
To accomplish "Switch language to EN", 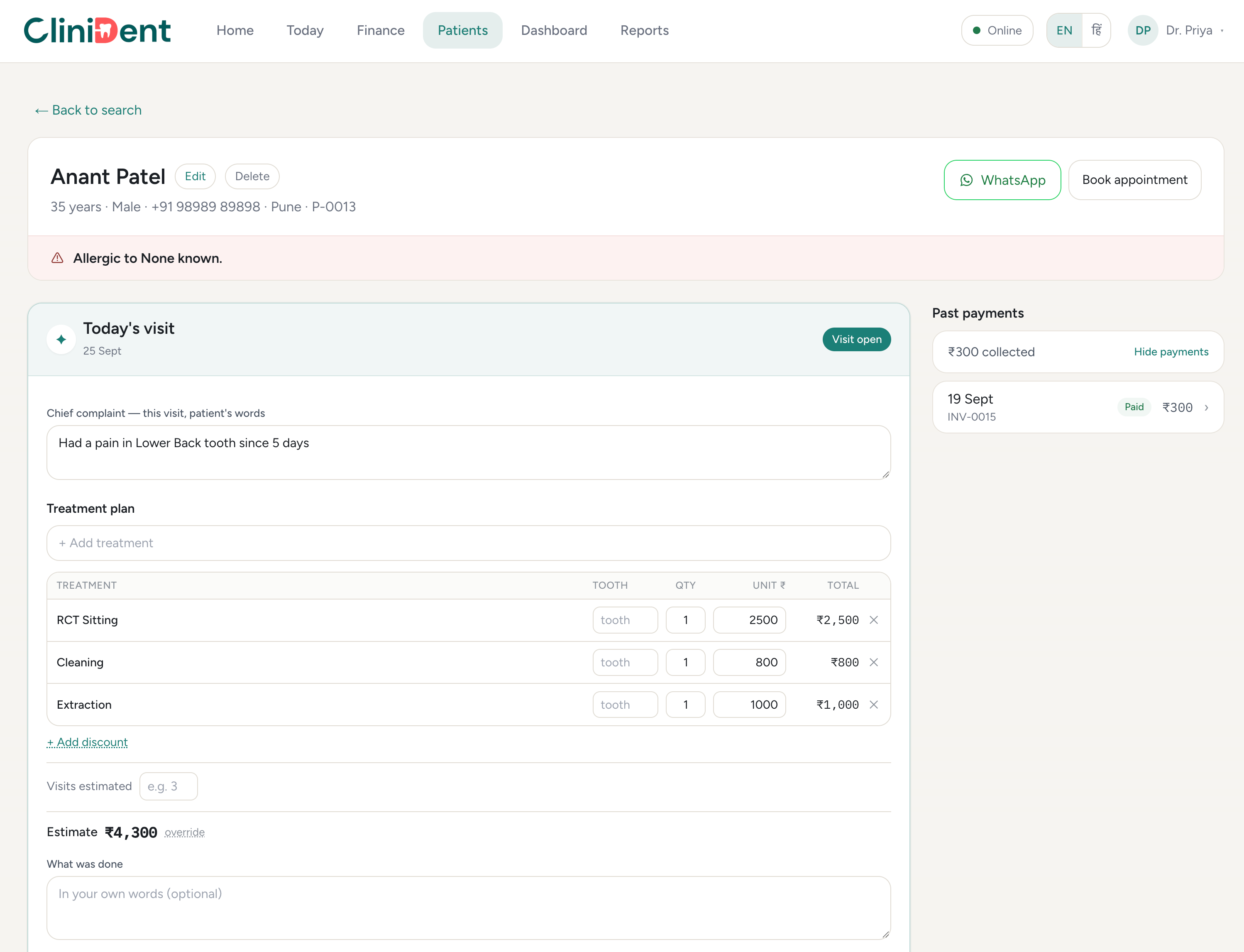I will point(1064,31).
